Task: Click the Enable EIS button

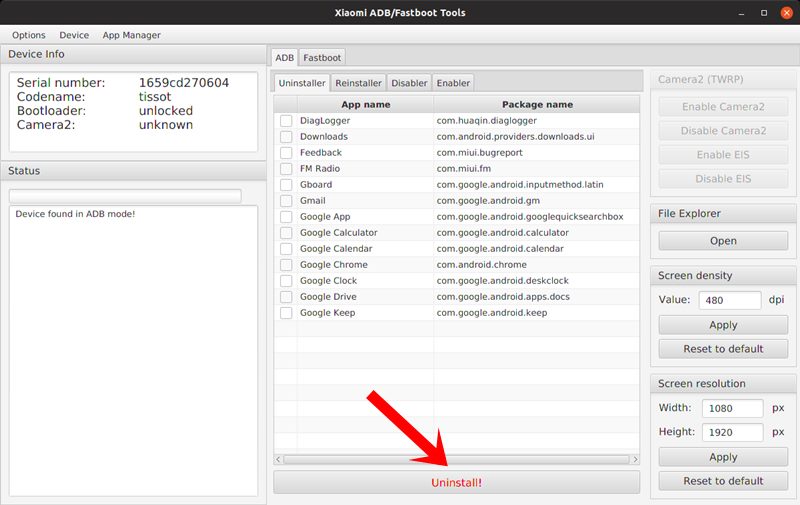Action: pyautogui.click(x=723, y=155)
